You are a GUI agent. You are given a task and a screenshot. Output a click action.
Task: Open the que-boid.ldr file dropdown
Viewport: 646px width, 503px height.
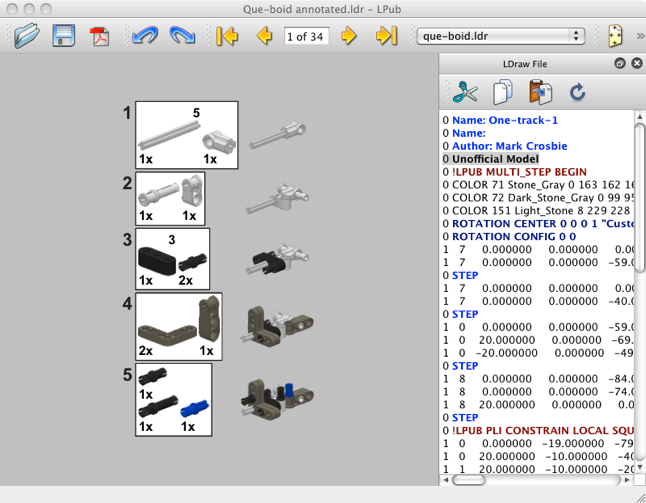(x=501, y=37)
